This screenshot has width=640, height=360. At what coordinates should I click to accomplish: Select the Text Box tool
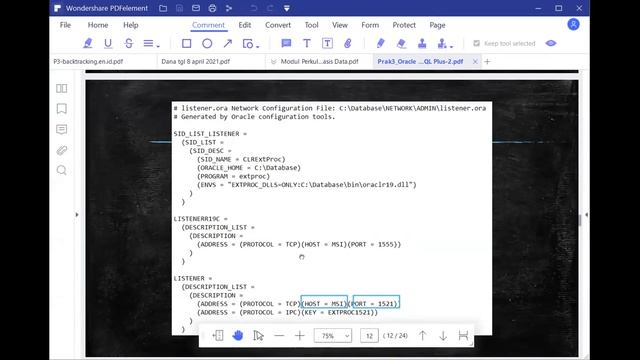click(327, 43)
